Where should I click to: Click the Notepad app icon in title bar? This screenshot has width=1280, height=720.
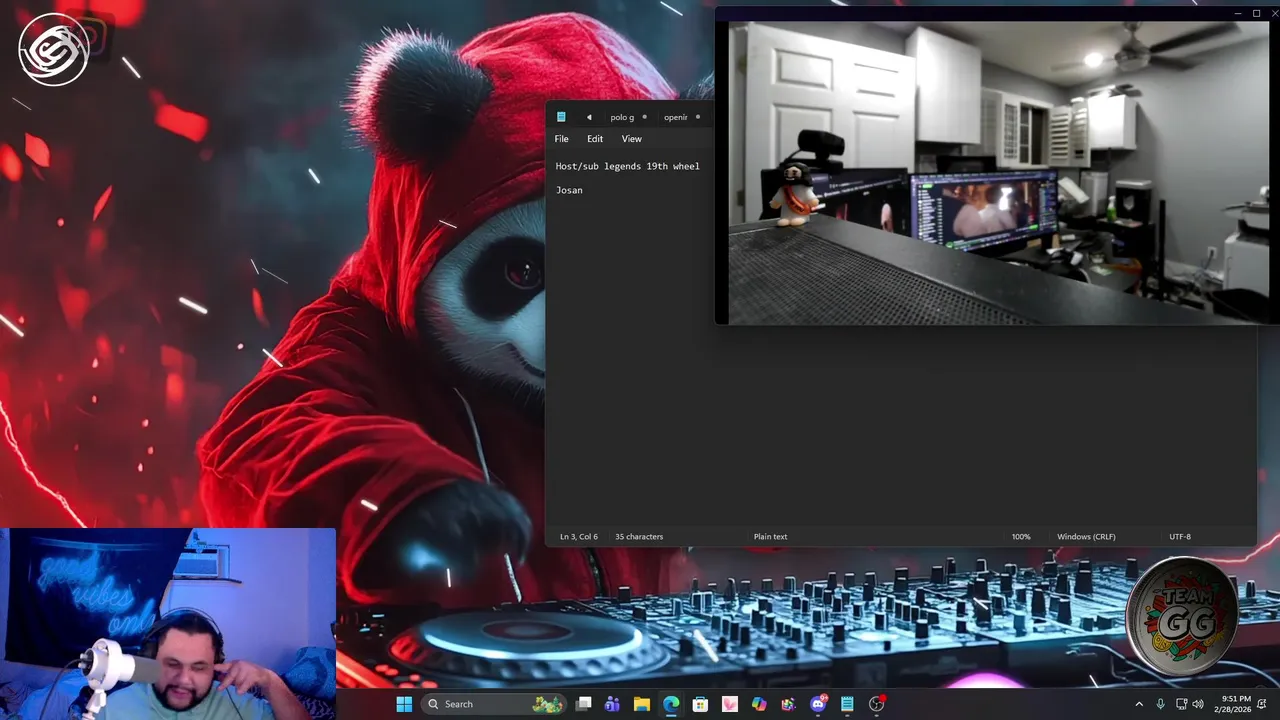(561, 117)
